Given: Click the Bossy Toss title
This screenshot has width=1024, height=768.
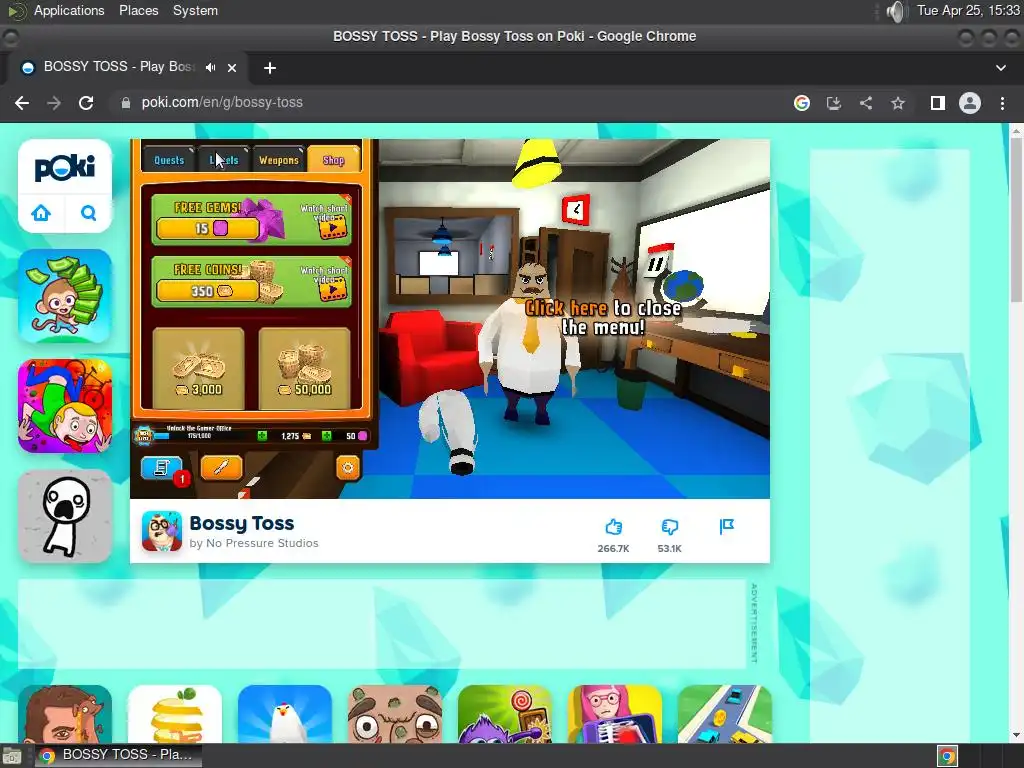Looking at the screenshot, I should (242, 524).
